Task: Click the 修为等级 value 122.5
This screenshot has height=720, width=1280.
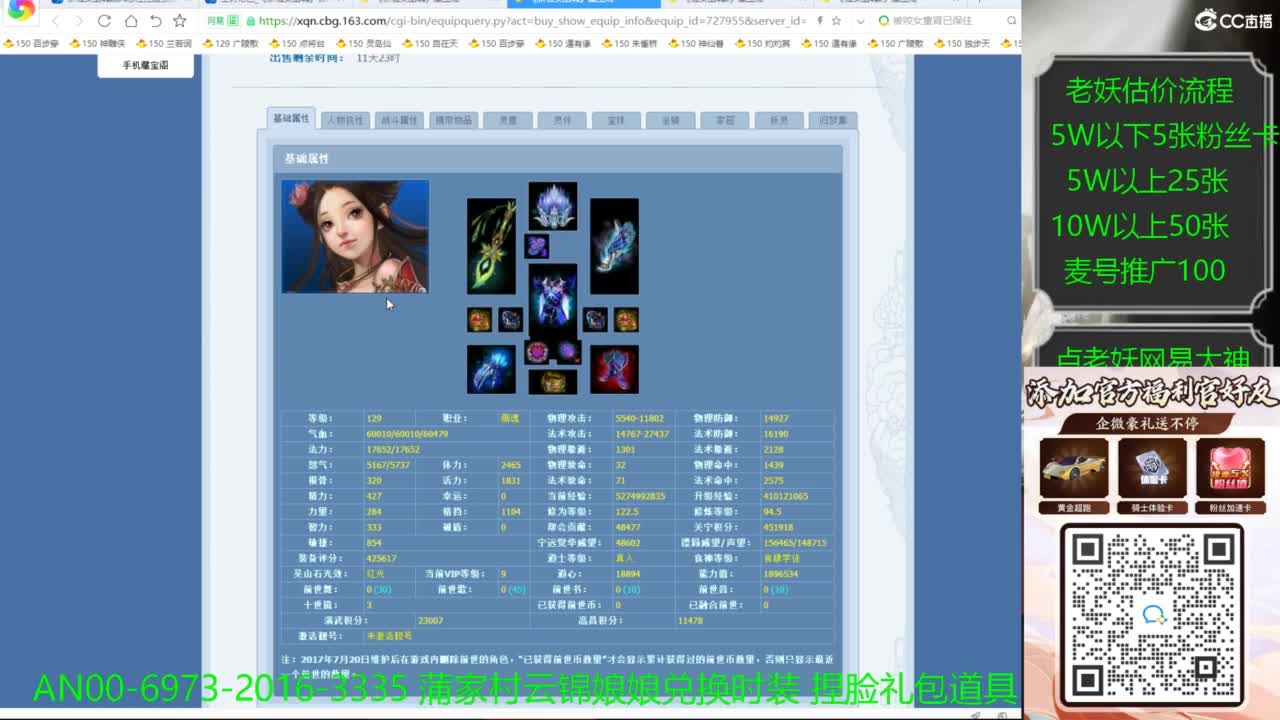Action: pos(627,511)
